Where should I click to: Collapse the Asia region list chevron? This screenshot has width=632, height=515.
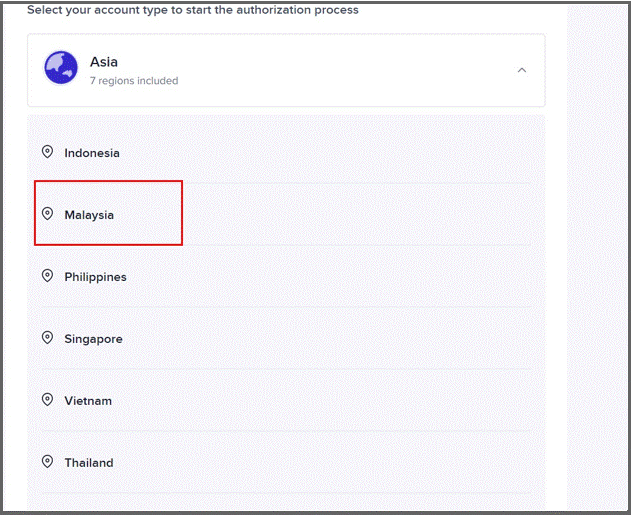pyautogui.click(x=522, y=70)
